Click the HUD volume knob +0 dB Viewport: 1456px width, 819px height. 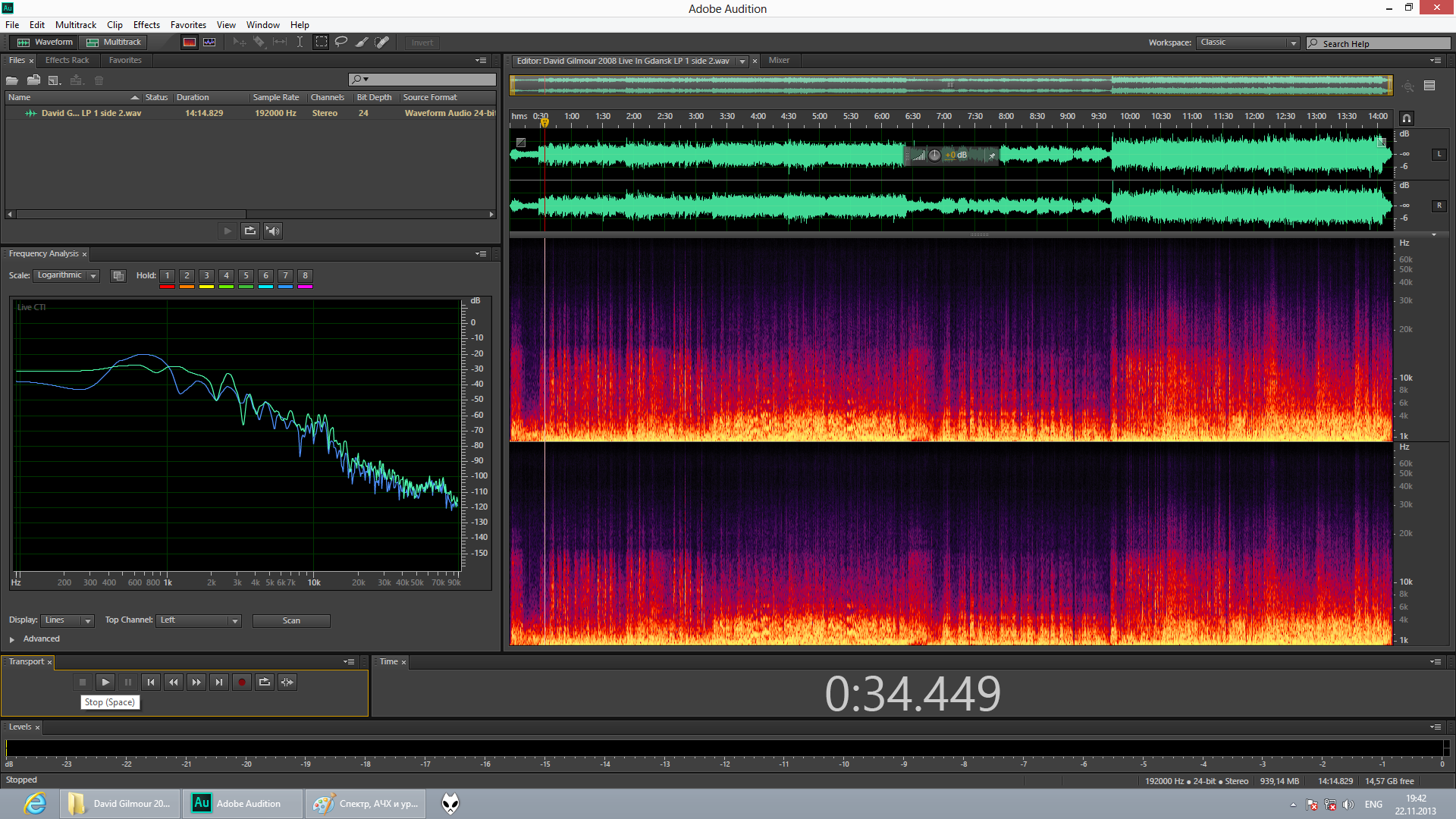(935, 155)
